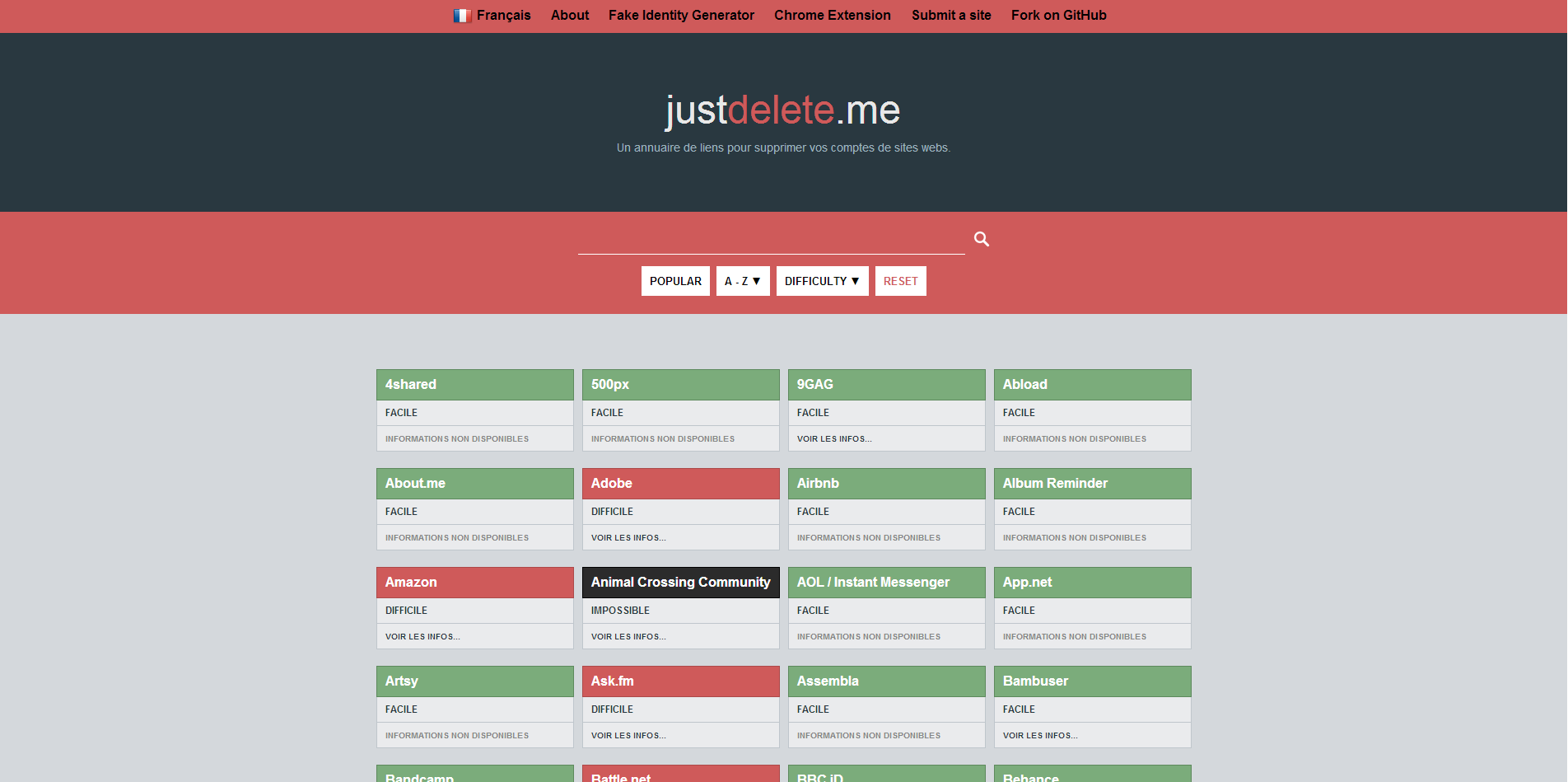Open the 4shared deletion link
The width and height of the screenshot is (1568, 782).
click(x=475, y=385)
